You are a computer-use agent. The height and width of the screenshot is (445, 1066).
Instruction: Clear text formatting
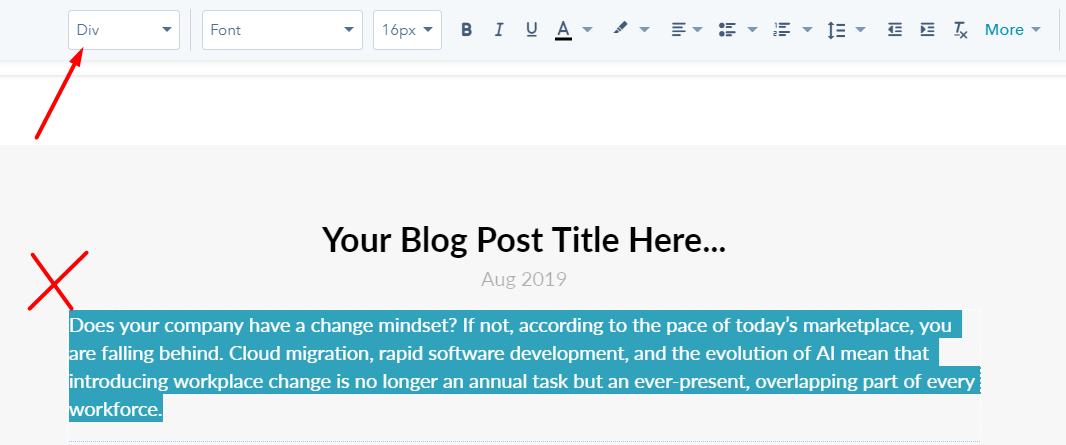pyautogui.click(x=960, y=30)
